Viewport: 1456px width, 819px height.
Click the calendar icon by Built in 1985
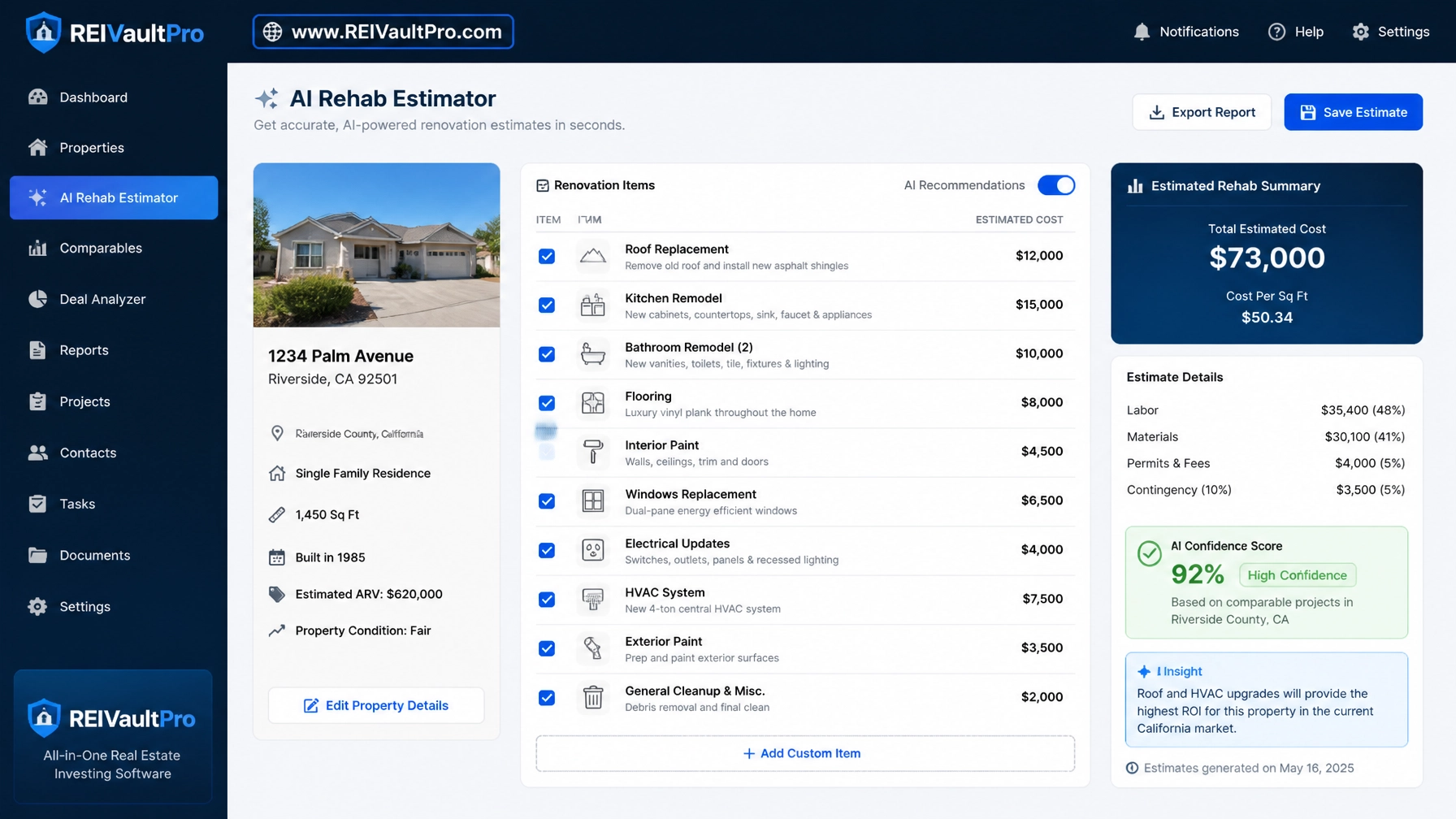click(277, 557)
